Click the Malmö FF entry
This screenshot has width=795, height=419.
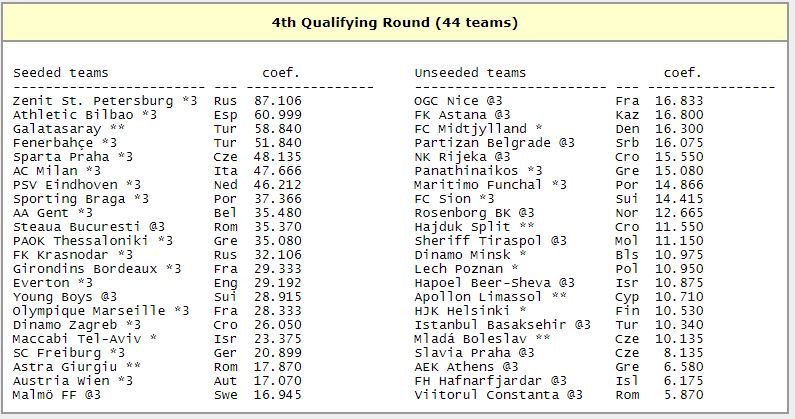coord(57,395)
